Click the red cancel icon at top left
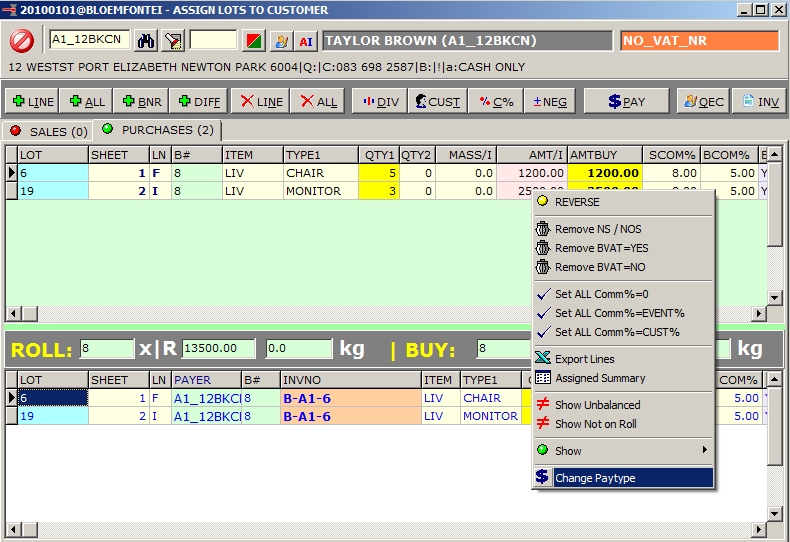 coord(22,41)
